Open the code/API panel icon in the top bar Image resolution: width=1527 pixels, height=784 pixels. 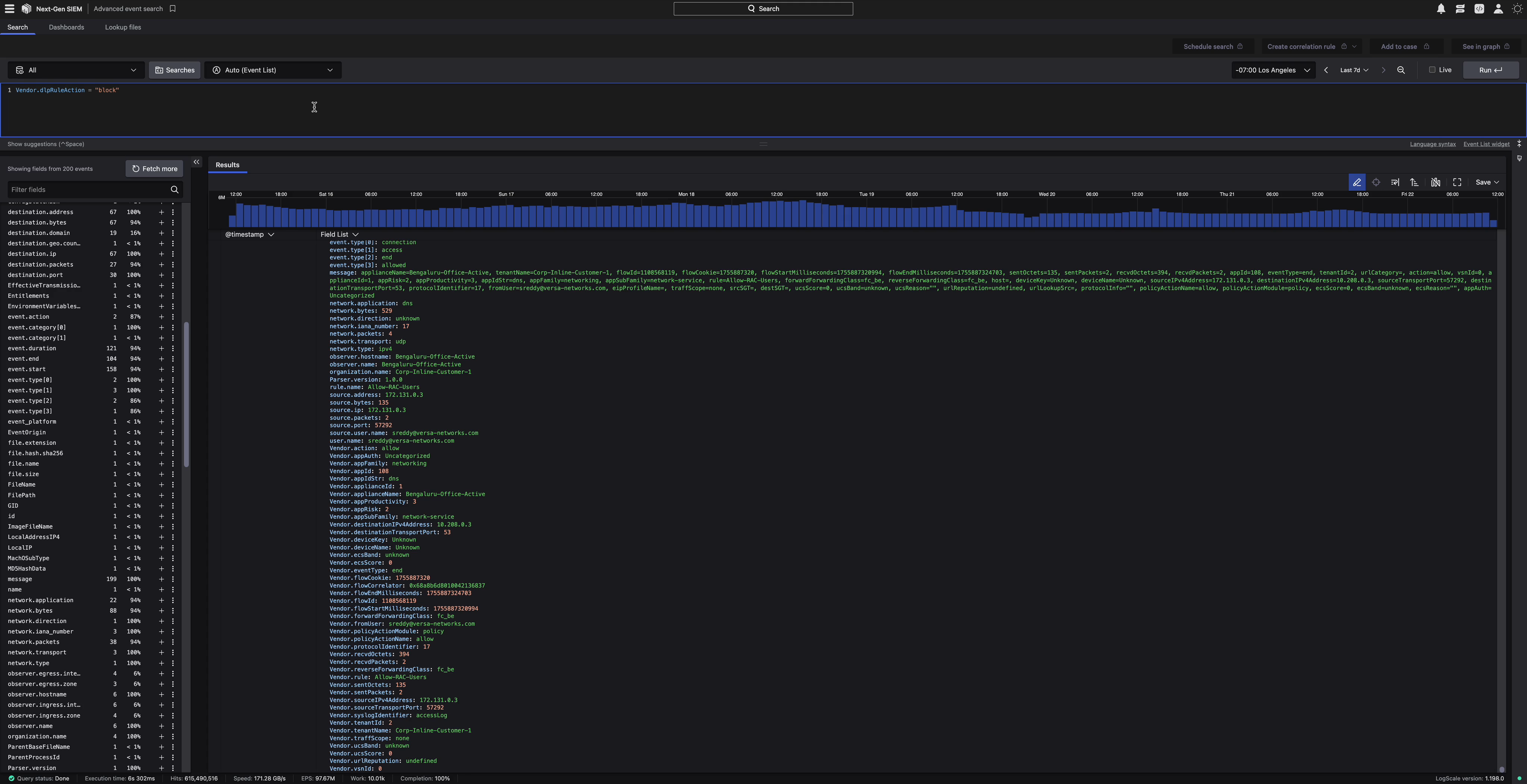click(1479, 9)
